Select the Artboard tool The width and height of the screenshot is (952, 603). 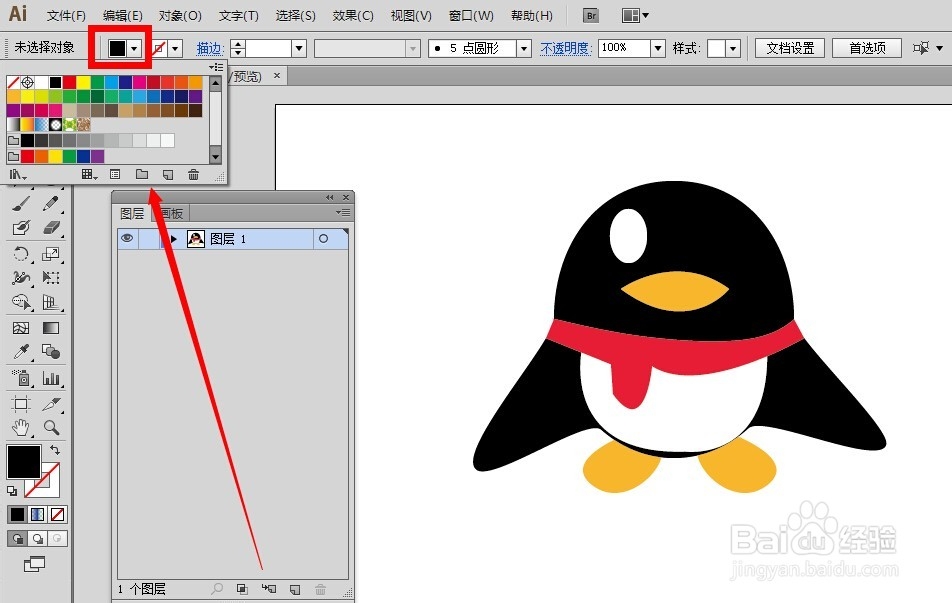click(21, 404)
